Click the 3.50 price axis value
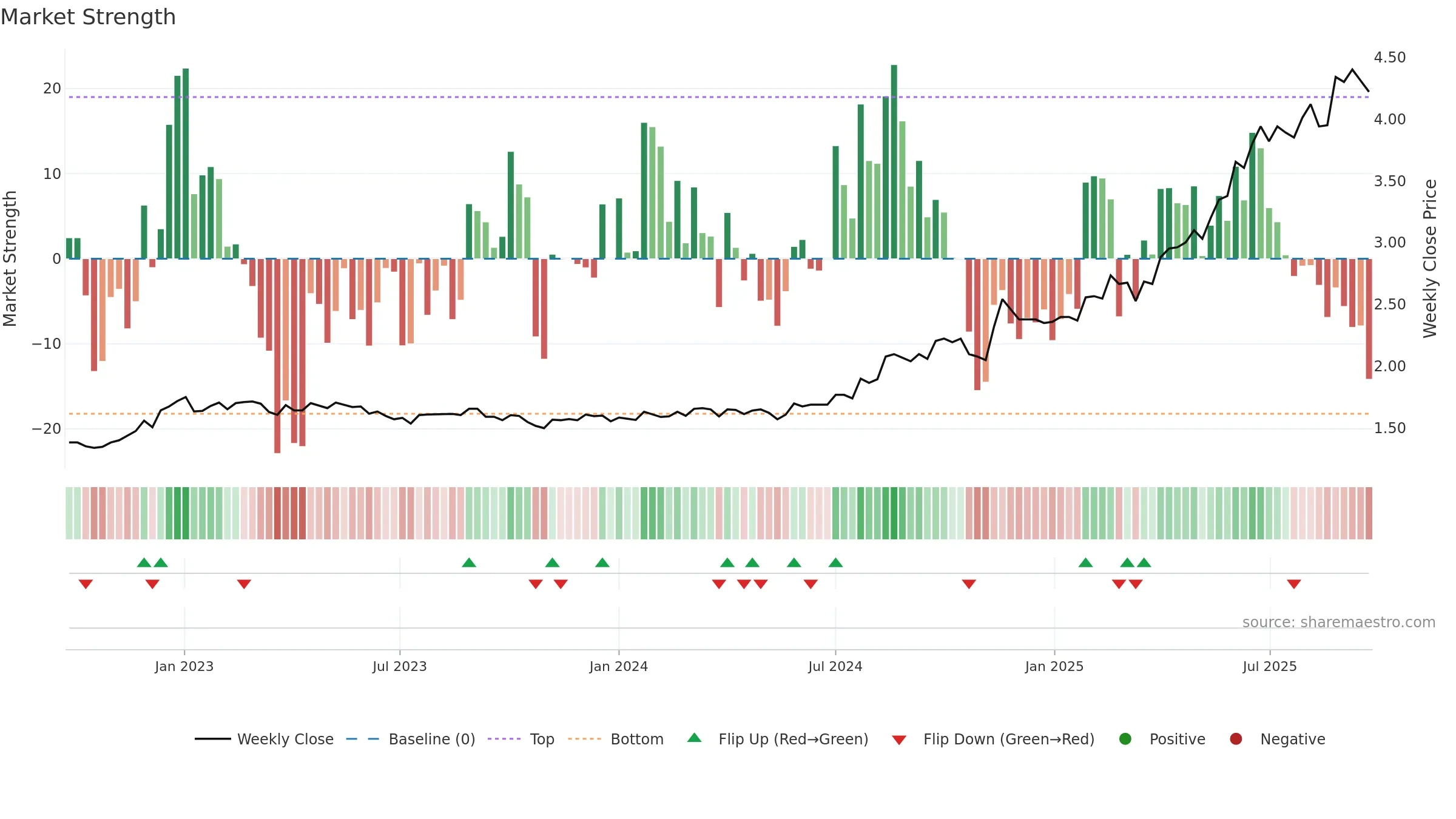The height and width of the screenshot is (819, 1456). pos(1390,181)
